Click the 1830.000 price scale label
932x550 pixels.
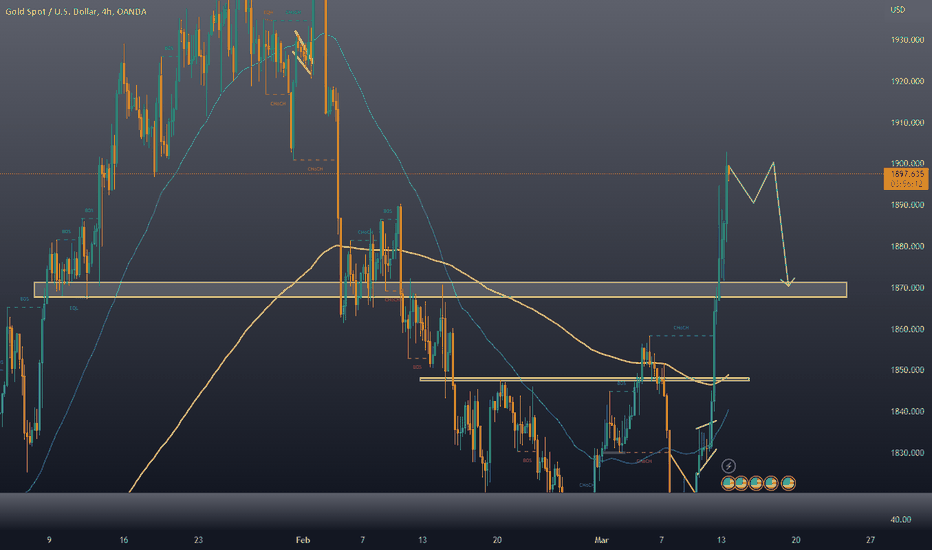[x=907, y=452]
